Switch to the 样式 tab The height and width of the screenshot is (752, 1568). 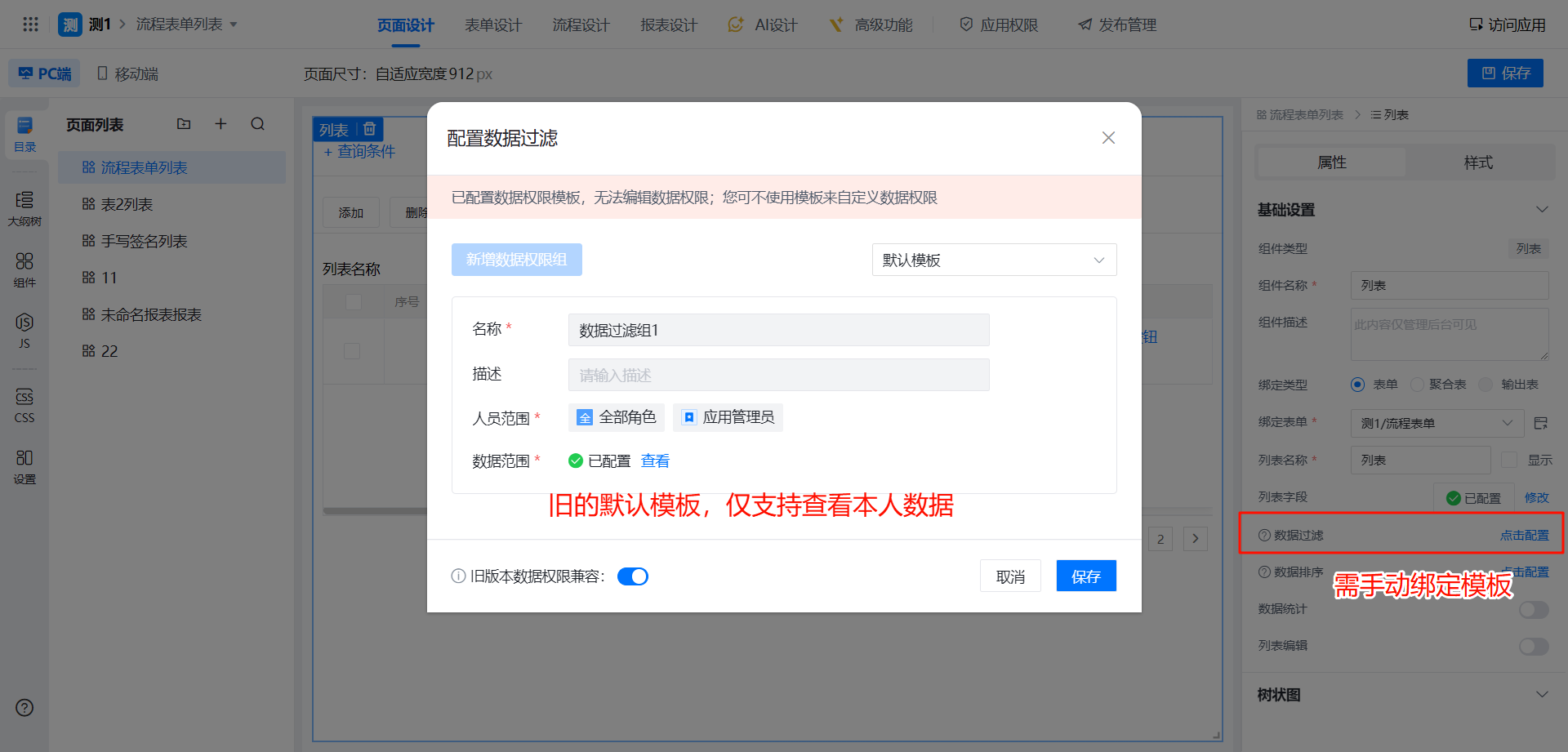click(x=1478, y=162)
